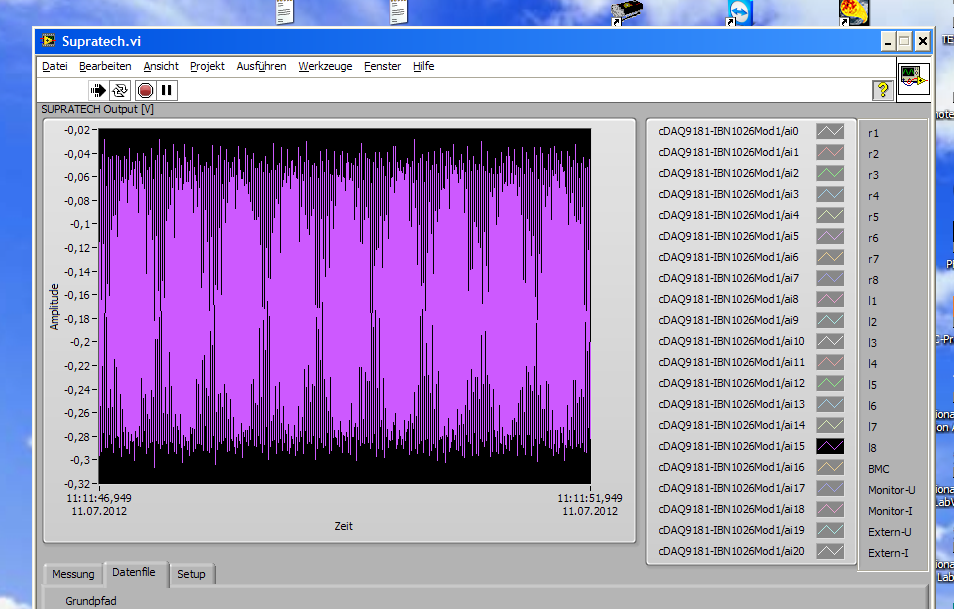Open the Projekt menu
The width and height of the screenshot is (954, 609).
pos(207,66)
